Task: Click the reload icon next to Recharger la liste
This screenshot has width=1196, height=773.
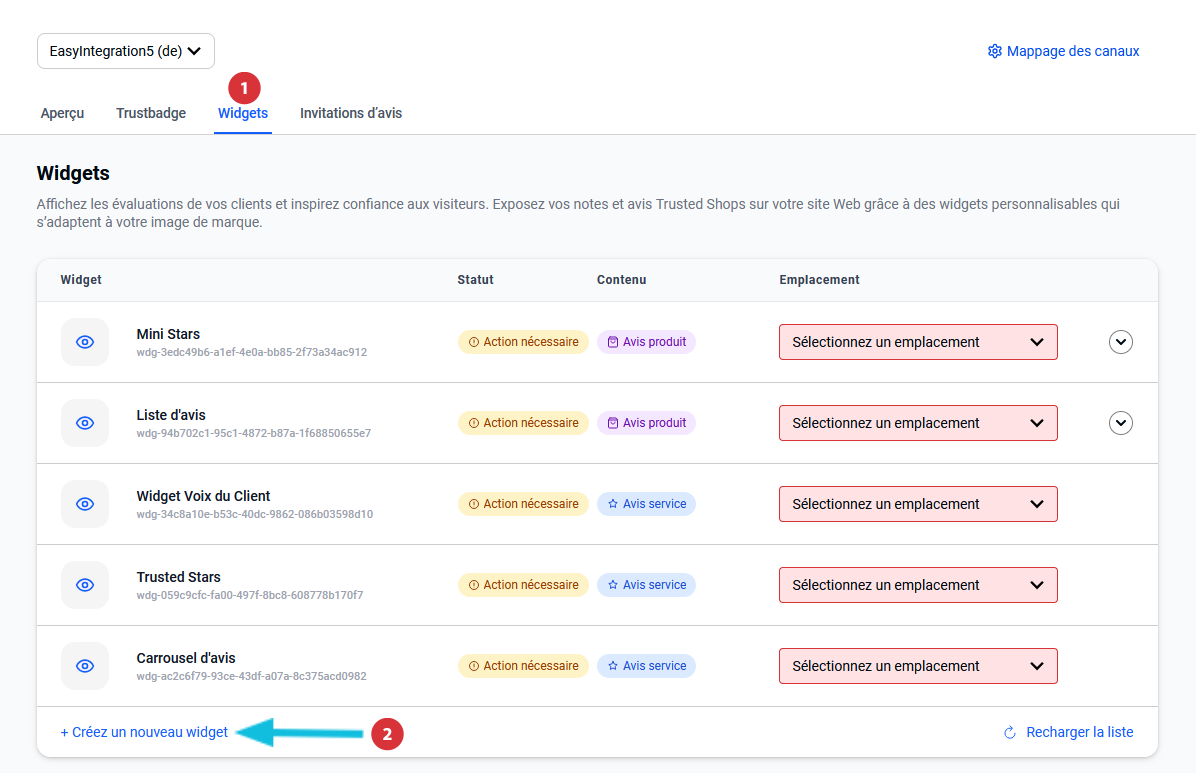Action: pos(1010,733)
